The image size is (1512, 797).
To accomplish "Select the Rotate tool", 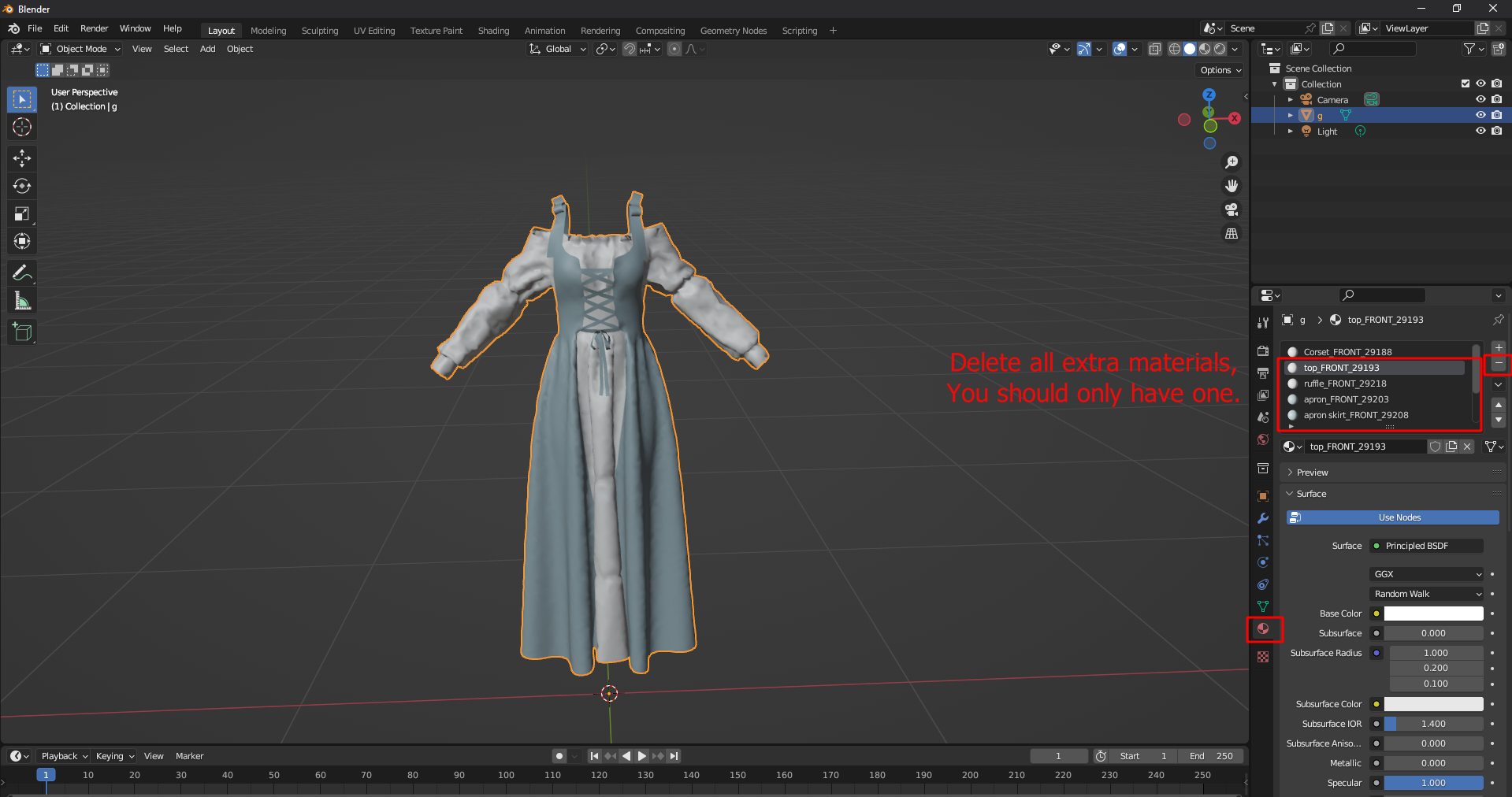I will (22, 186).
